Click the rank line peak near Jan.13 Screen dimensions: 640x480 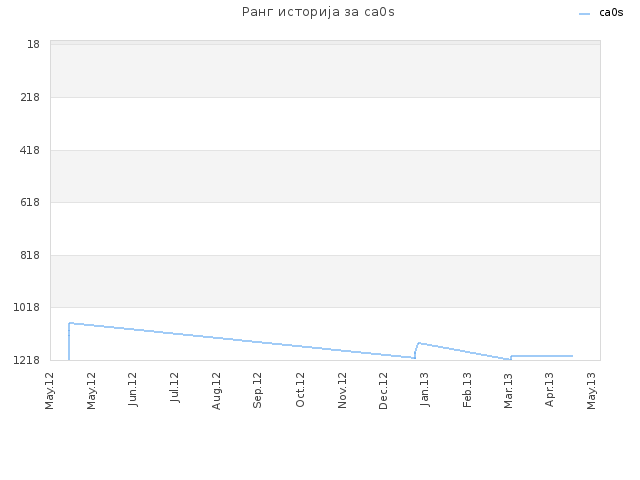click(419, 343)
